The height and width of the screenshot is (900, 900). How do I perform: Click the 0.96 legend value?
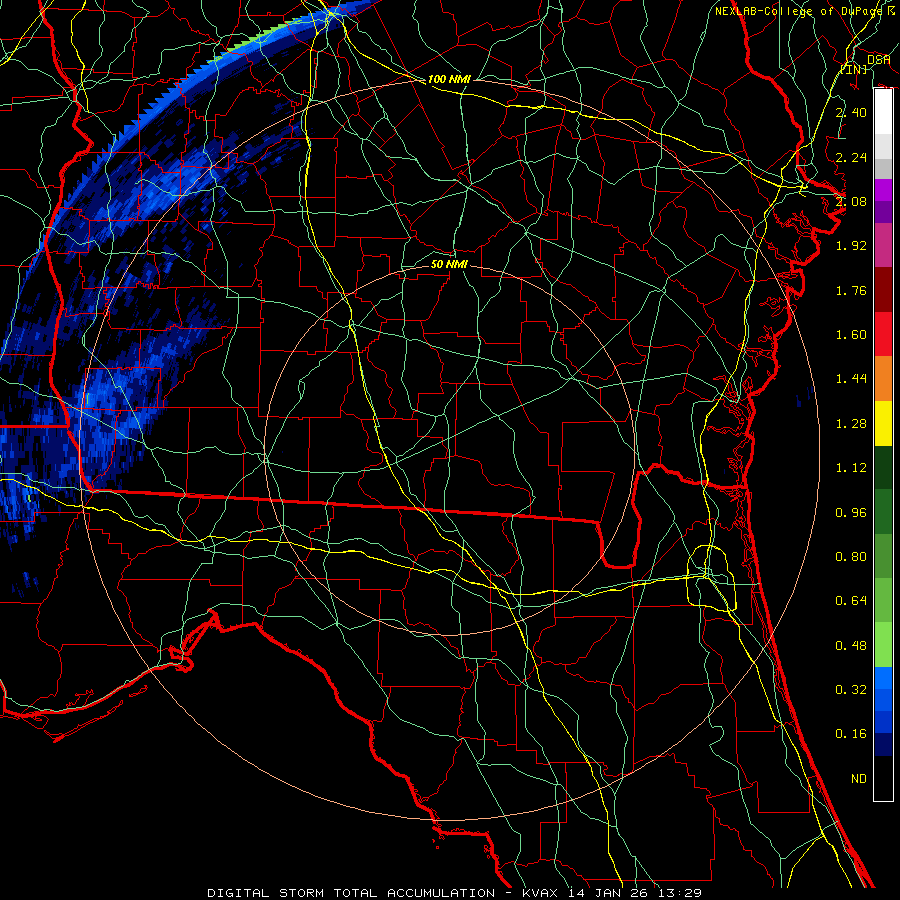851,513
